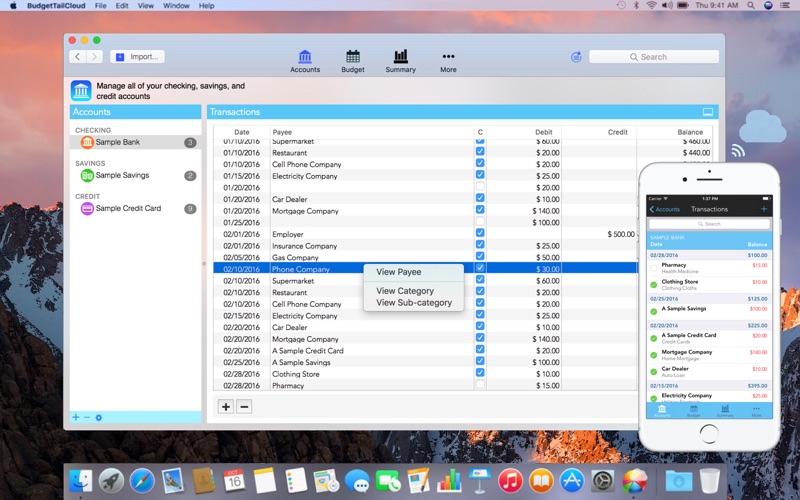Open the Budget calendar view
This screenshot has width=800, height=500.
(x=353, y=61)
